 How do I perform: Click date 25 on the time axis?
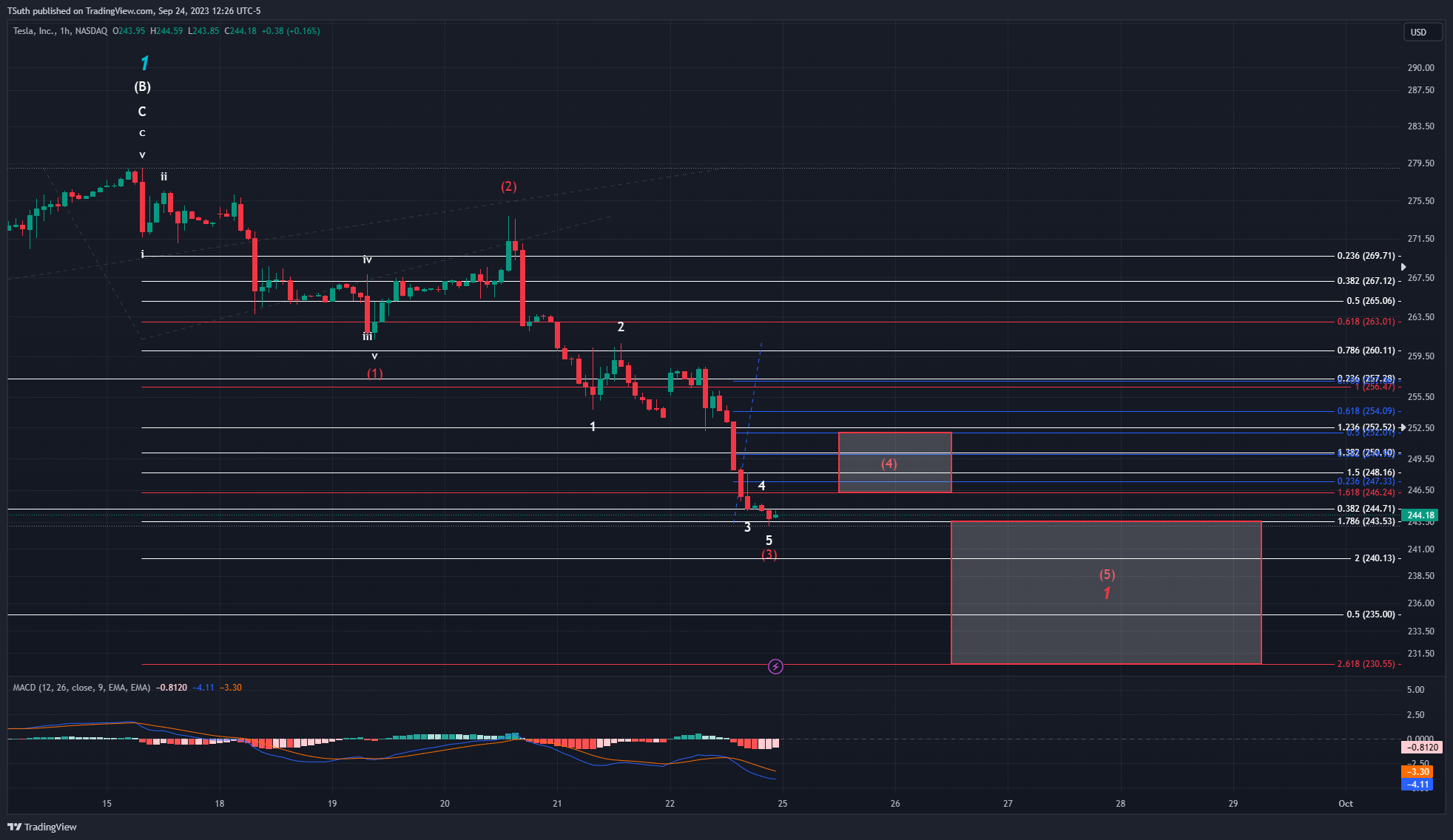pyautogui.click(x=783, y=804)
